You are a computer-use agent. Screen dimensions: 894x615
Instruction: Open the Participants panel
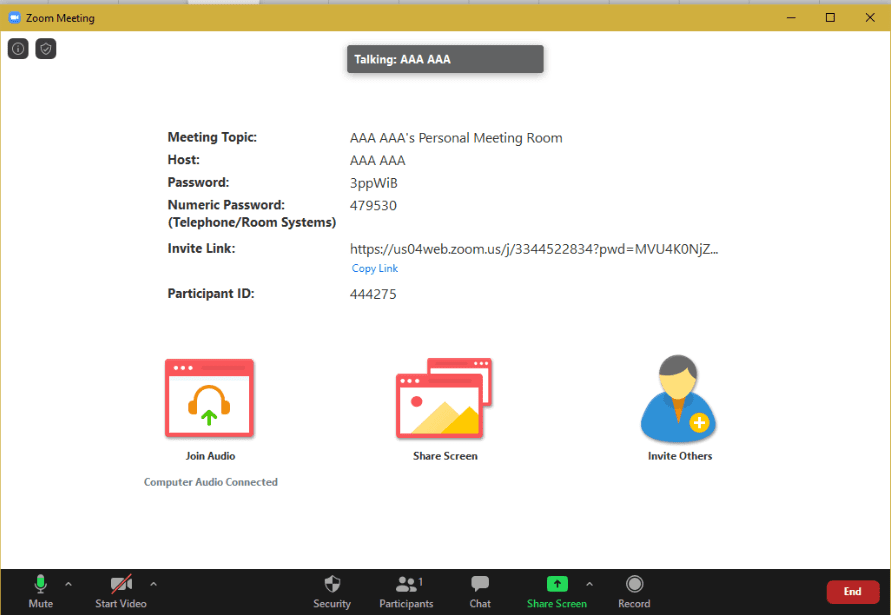coord(406,590)
